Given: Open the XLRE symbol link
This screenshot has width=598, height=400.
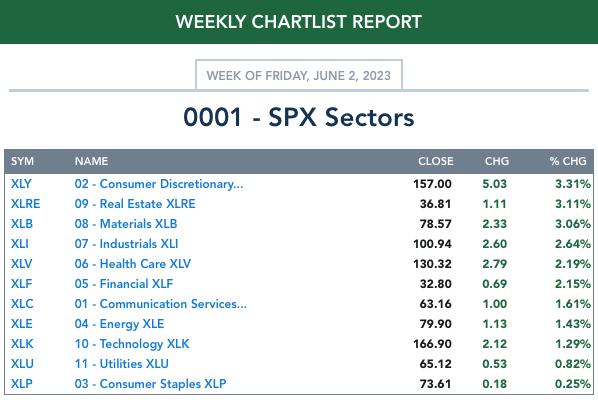Looking at the screenshot, I should tap(25, 204).
